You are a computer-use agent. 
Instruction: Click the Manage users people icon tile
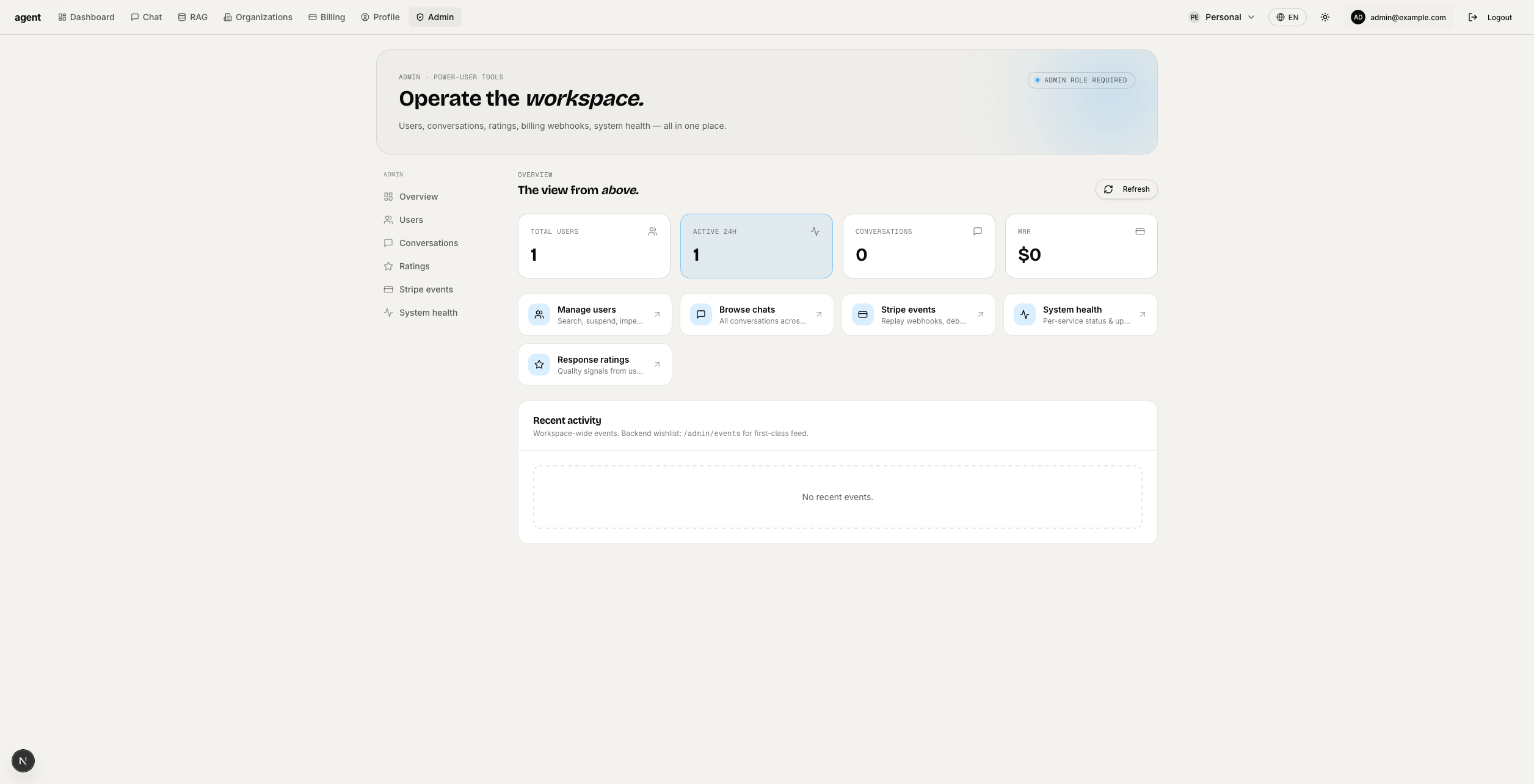(539, 314)
